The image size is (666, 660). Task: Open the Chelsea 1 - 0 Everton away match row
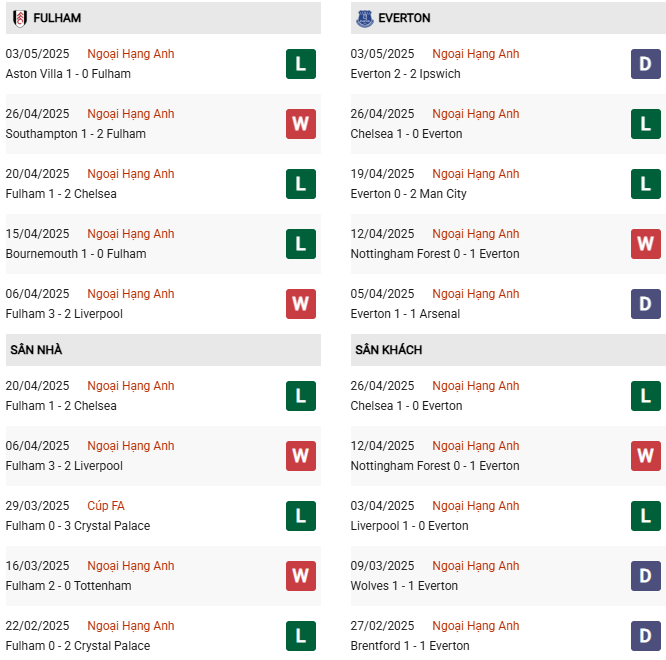click(508, 396)
